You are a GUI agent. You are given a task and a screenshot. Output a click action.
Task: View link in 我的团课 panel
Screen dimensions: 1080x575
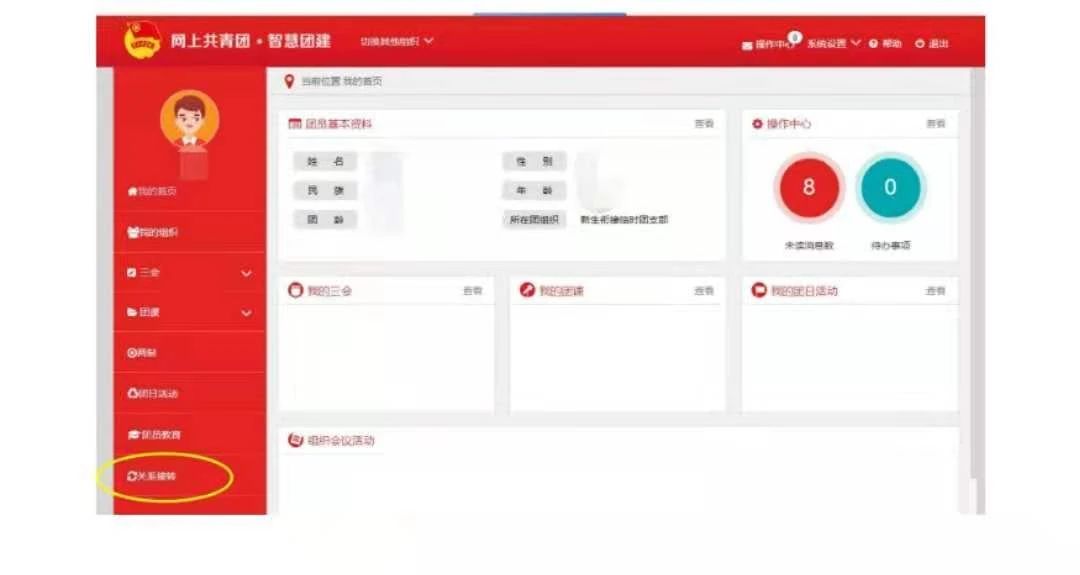704,291
